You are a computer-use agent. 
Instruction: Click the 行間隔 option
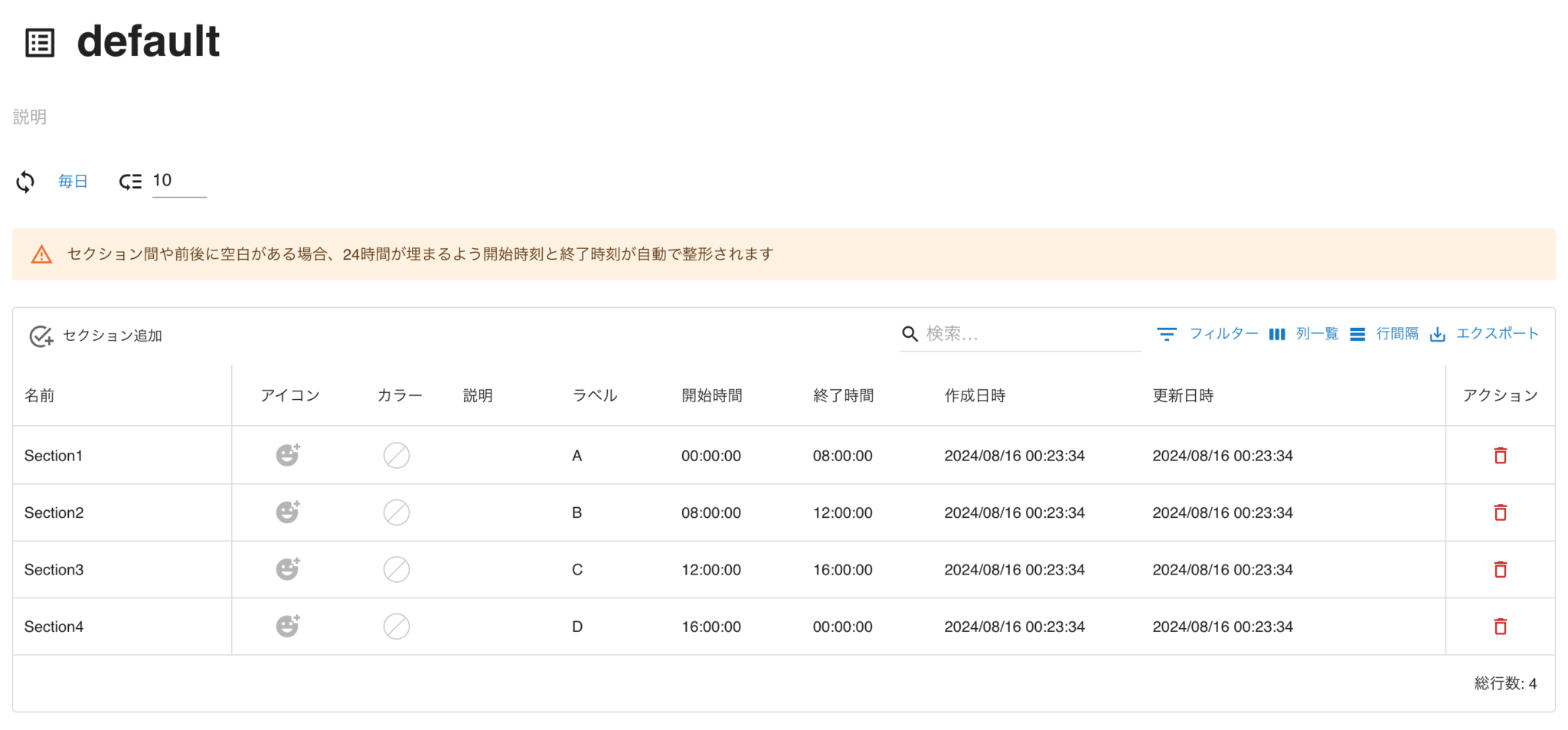pyautogui.click(x=1398, y=333)
